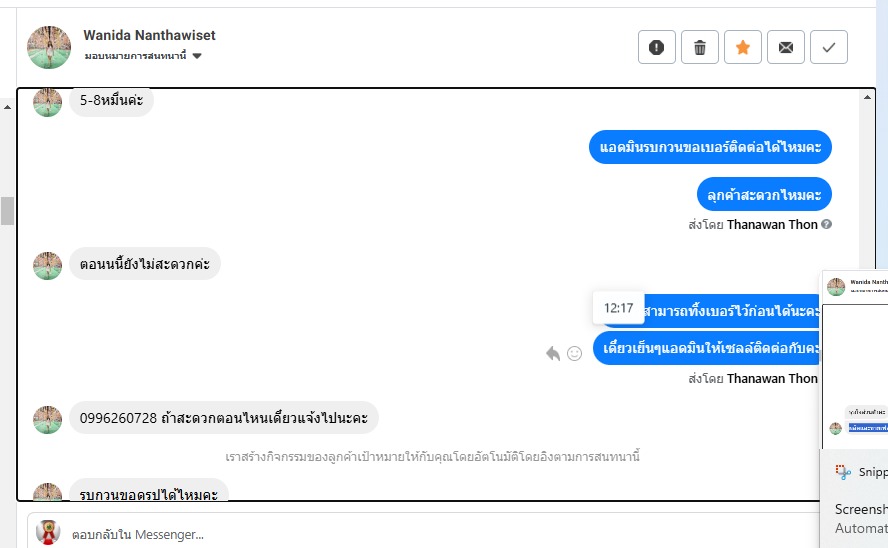Mark conversation unread with envelope icon
Viewport: 888px width, 548px height.
point(785,47)
